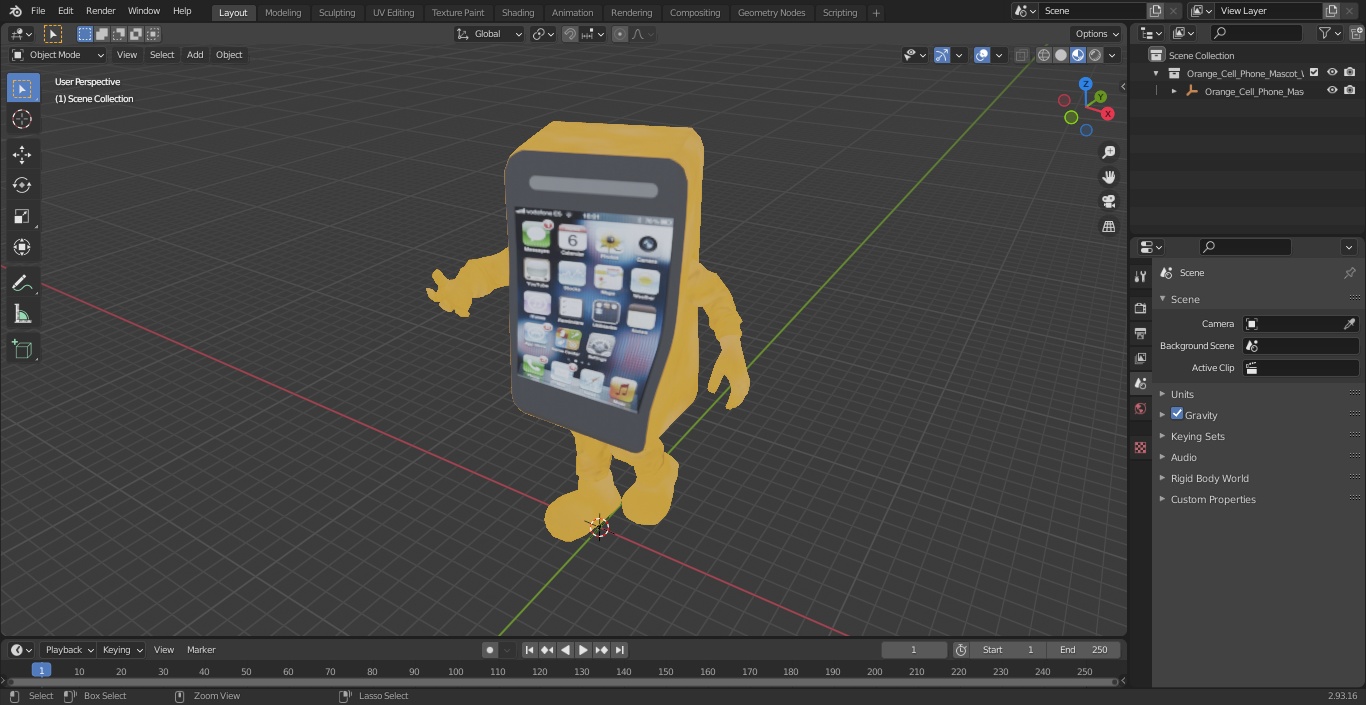Toggle the Gravity checkbox

[1177, 414]
